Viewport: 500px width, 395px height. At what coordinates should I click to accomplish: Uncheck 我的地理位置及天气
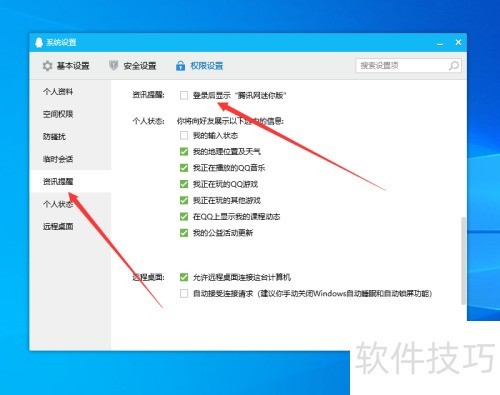tap(184, 152)
